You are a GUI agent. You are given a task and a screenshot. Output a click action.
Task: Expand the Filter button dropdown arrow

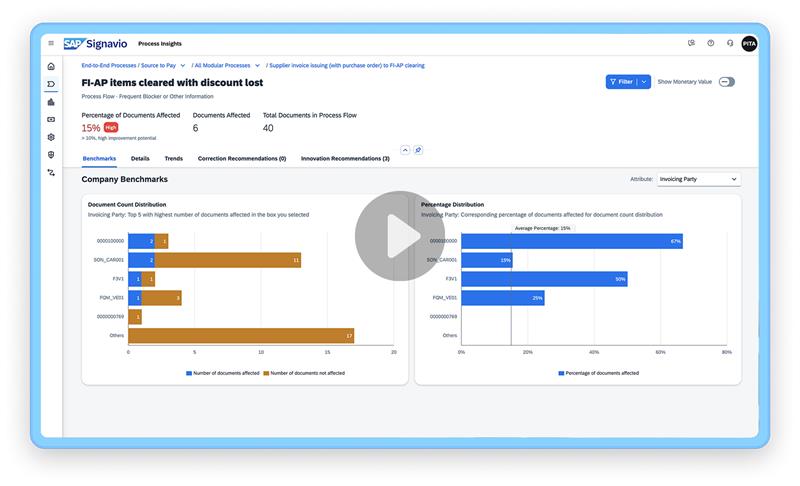coord(645,82)
